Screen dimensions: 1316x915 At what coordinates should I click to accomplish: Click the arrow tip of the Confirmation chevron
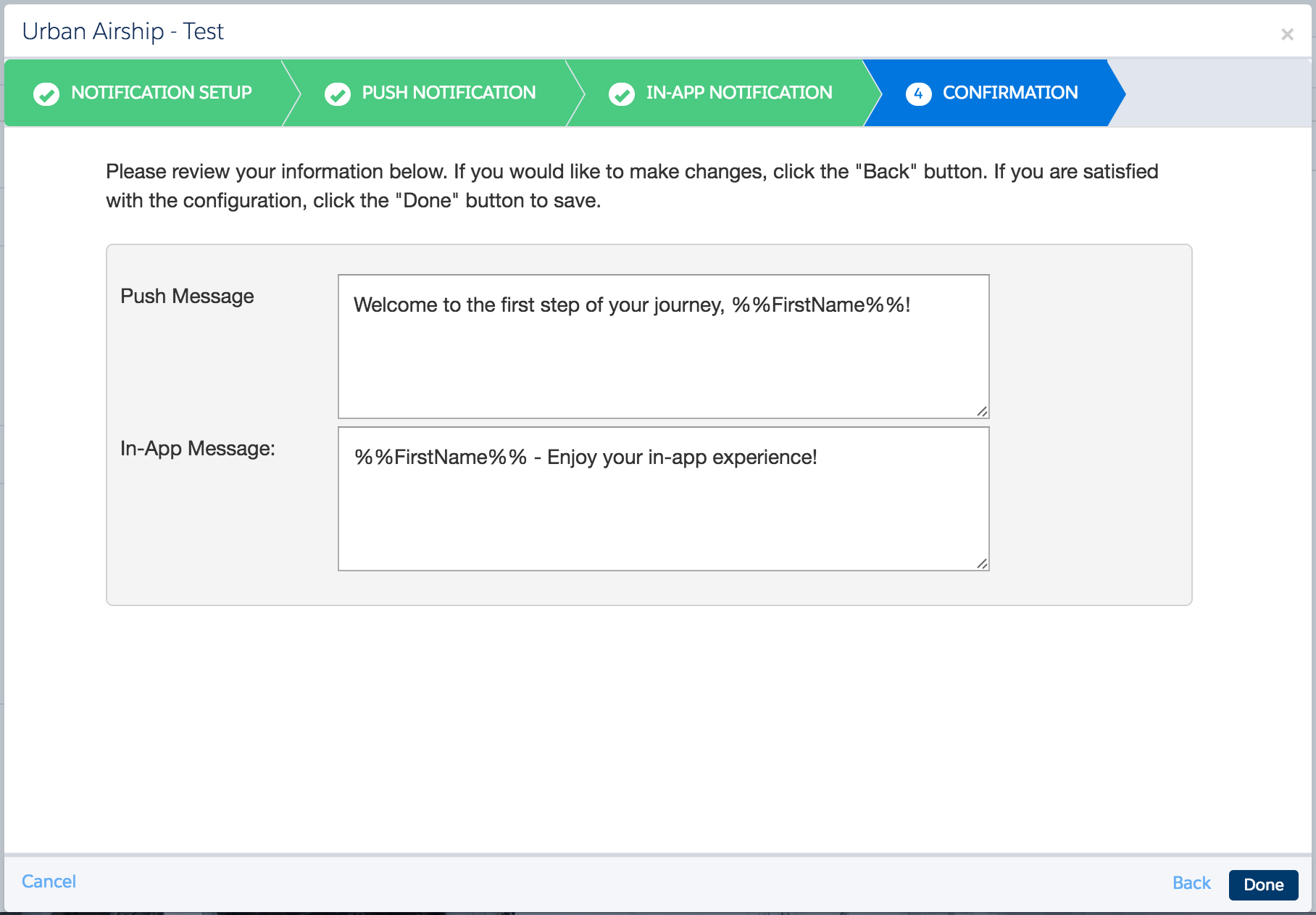pos(1122,93)
